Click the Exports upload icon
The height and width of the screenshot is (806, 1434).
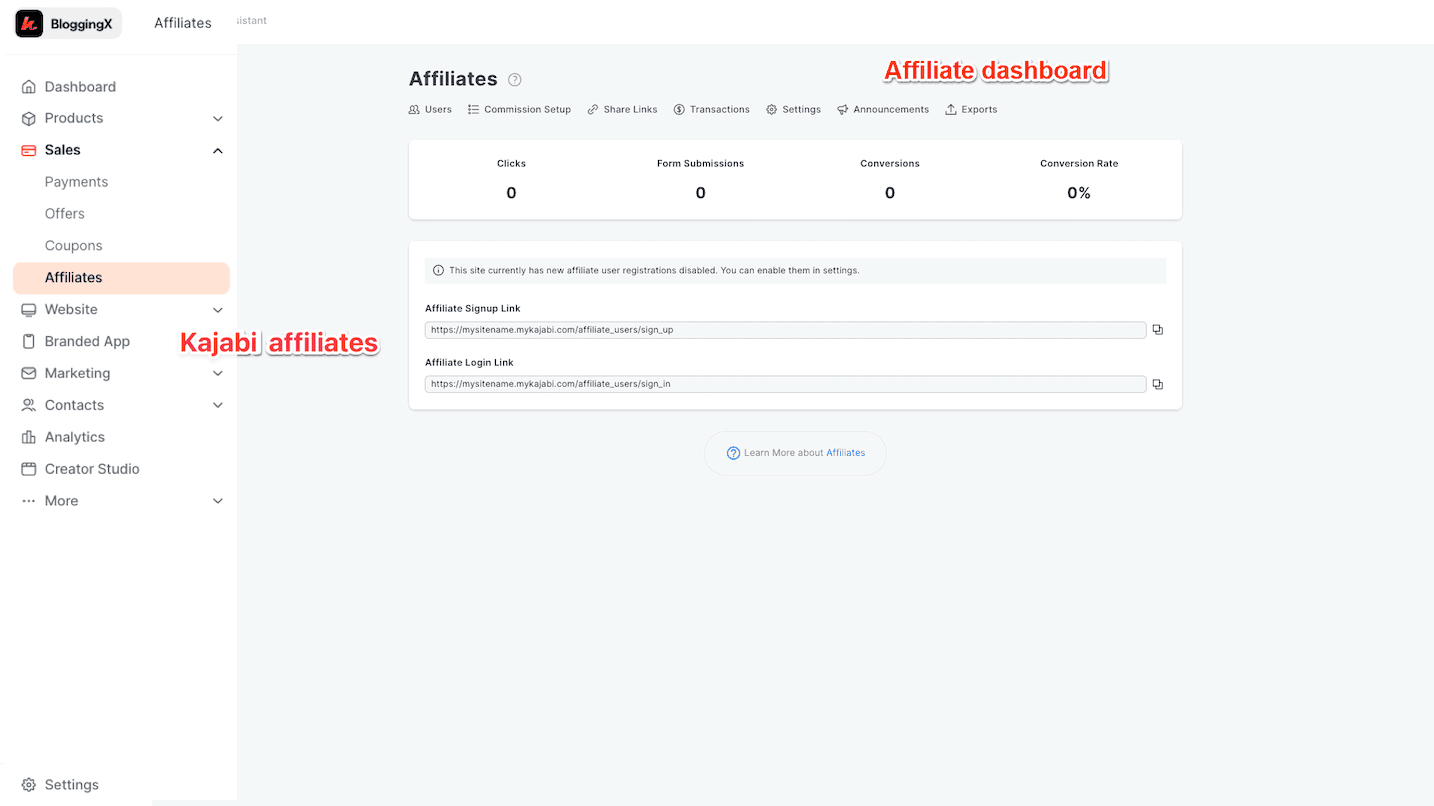(x=951, y=109)
